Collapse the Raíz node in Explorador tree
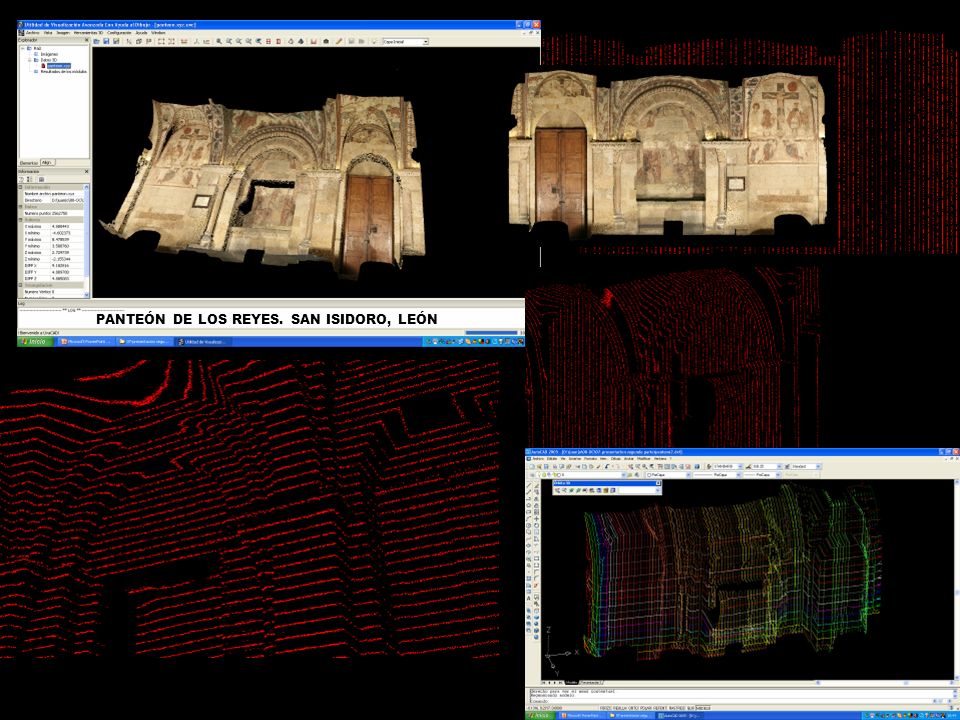 pyautogui.click(x=23, y=48)
